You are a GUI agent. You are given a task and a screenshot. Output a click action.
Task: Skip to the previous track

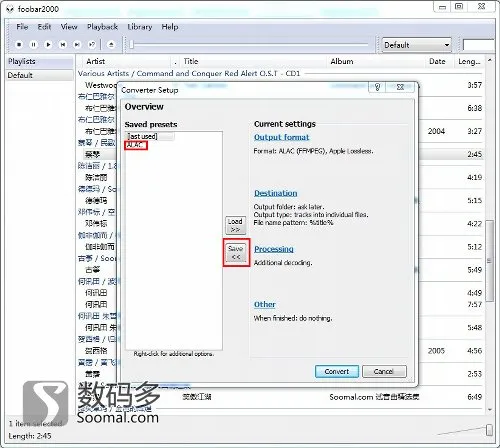[x=63, y=44]
